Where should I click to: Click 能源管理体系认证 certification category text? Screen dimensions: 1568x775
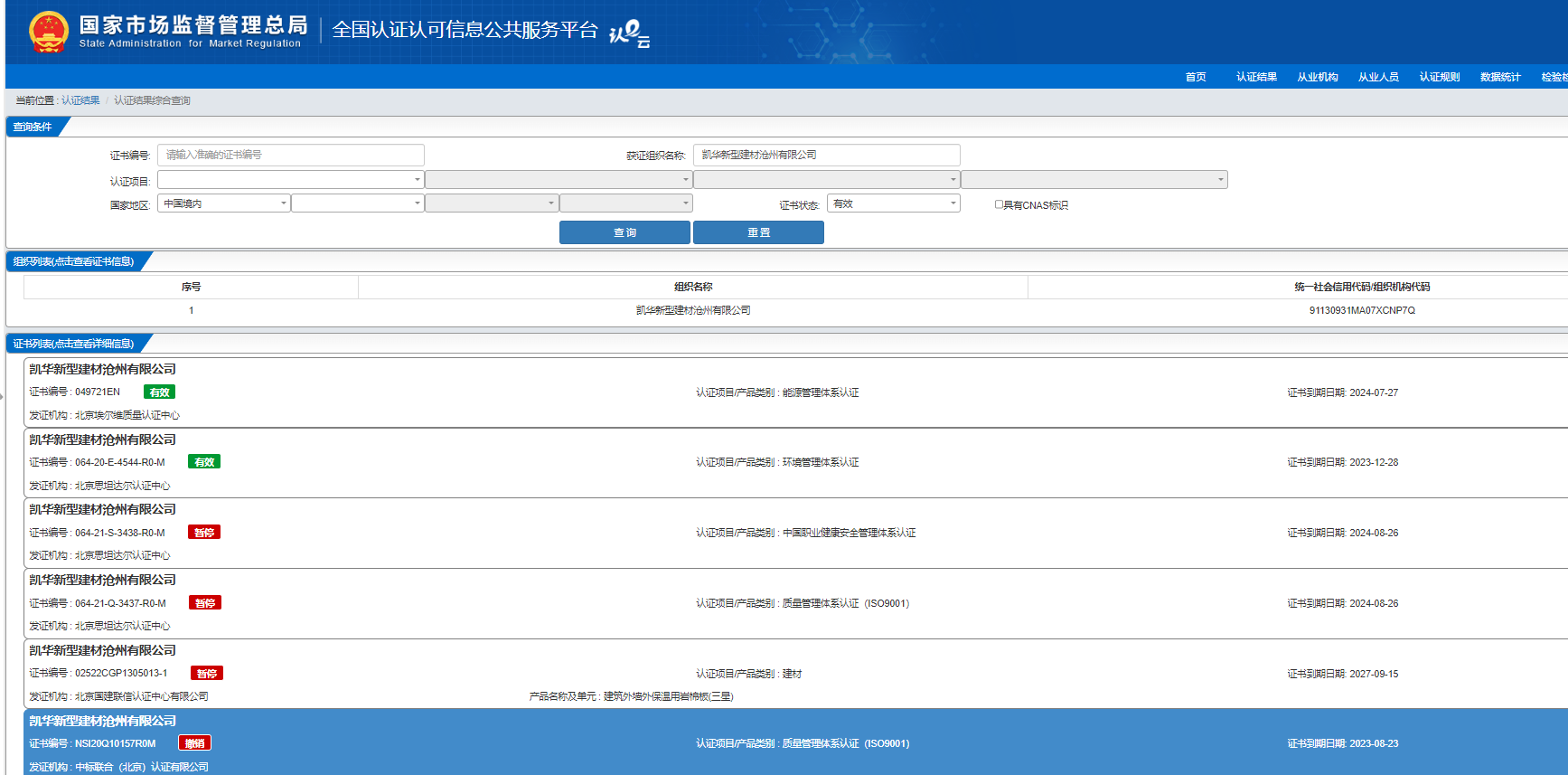[x=821, y=392]
